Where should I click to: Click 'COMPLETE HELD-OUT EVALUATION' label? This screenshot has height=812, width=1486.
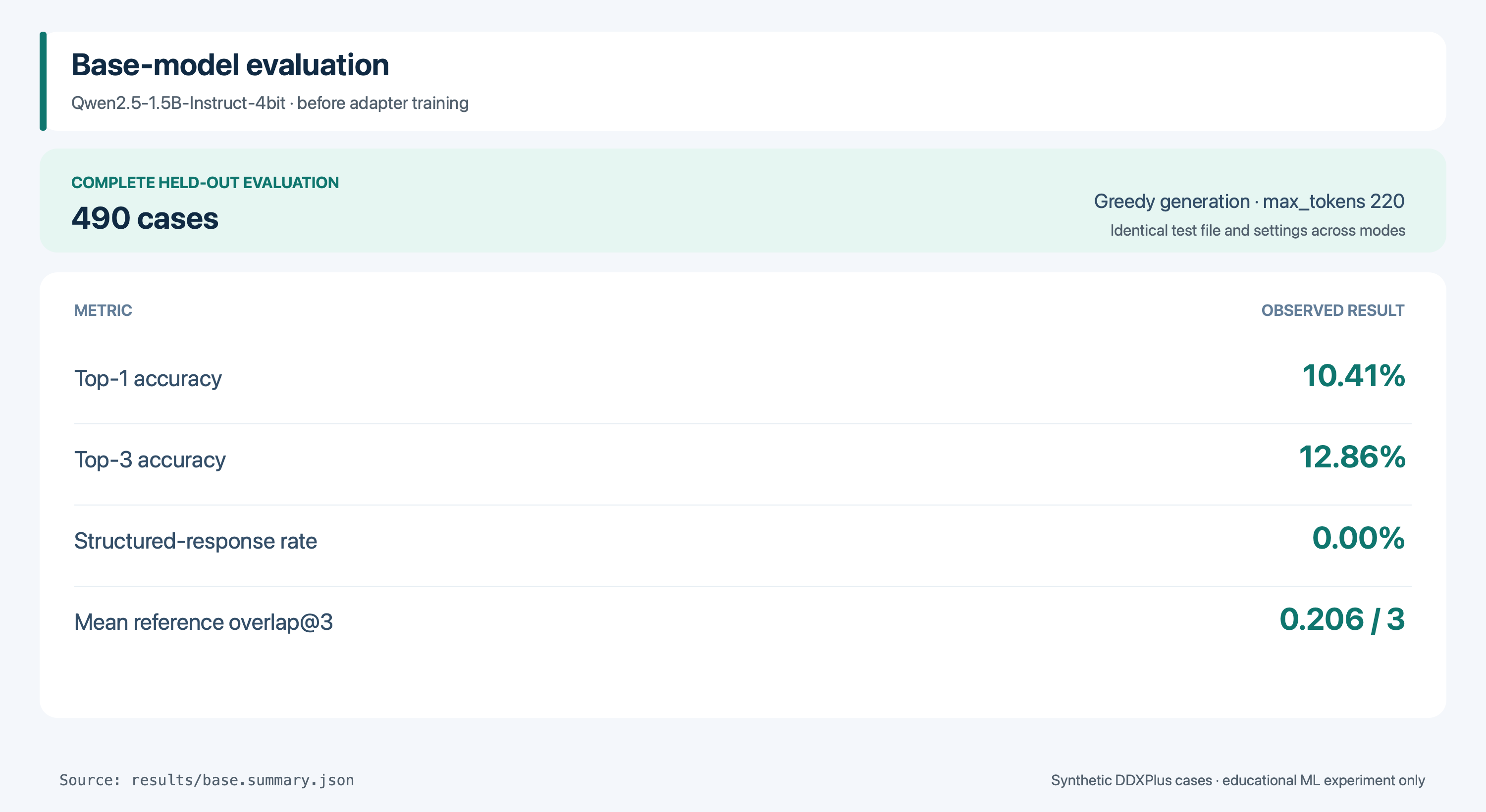coord(205,182)
